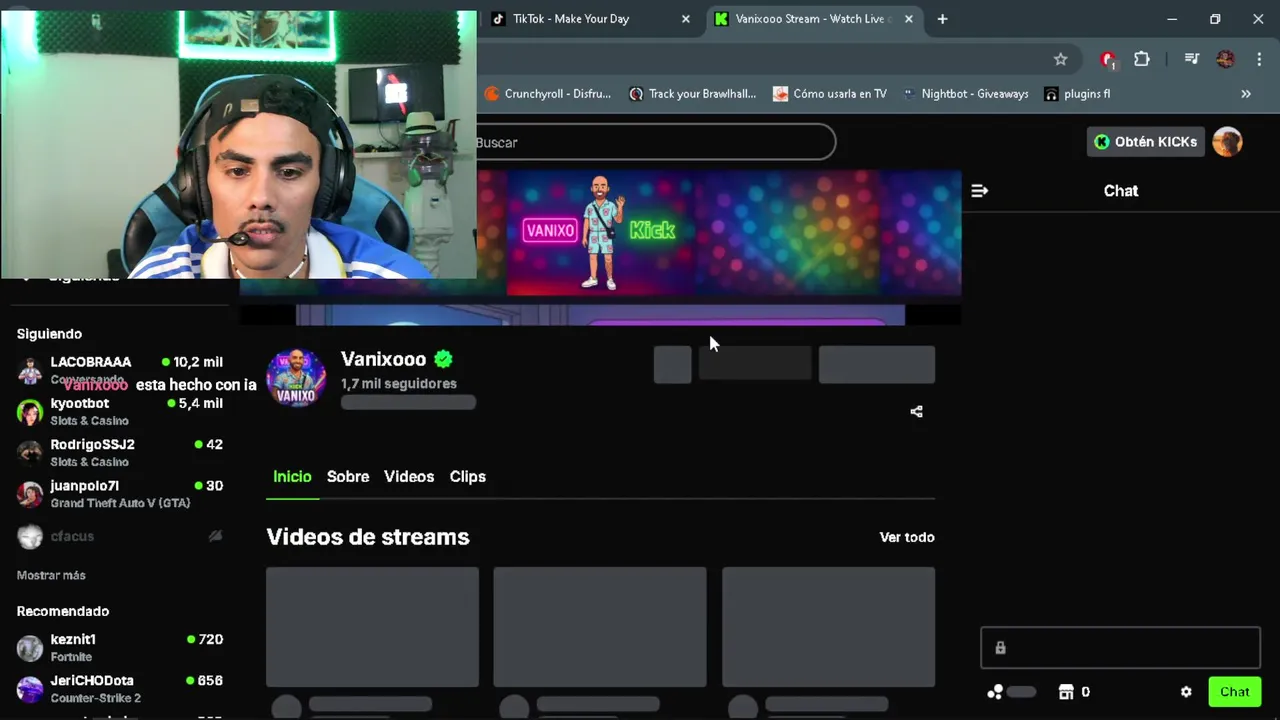Close the TikTok browser tab
The height and width of the screenshot is (720, 1280).
tap(685, 19)
